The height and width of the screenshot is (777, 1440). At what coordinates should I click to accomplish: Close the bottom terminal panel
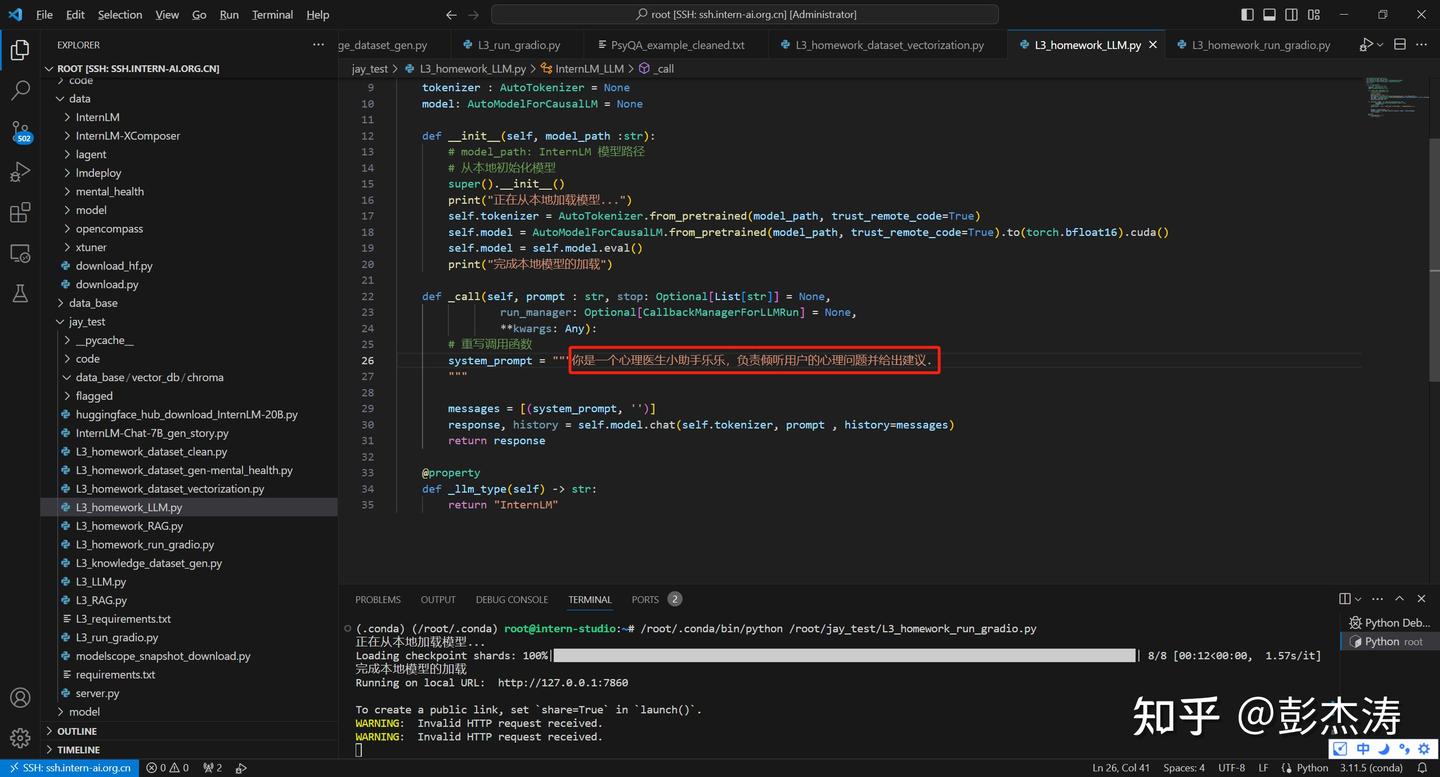pyautogui.click(x=1422, y=598)
